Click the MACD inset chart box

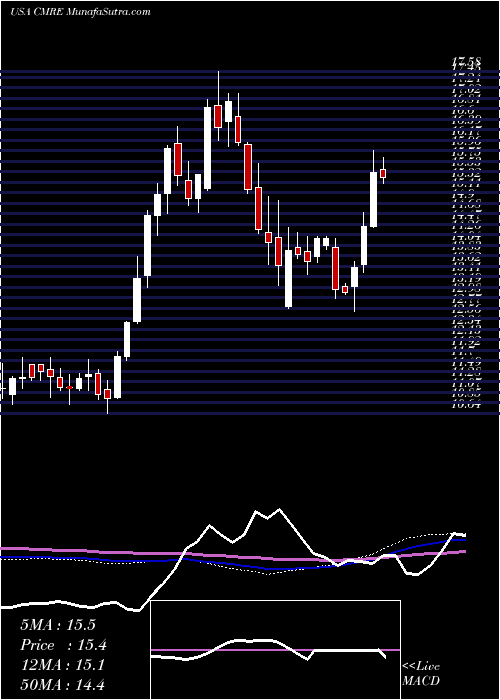pyautogui.click(x=276, y=650)
